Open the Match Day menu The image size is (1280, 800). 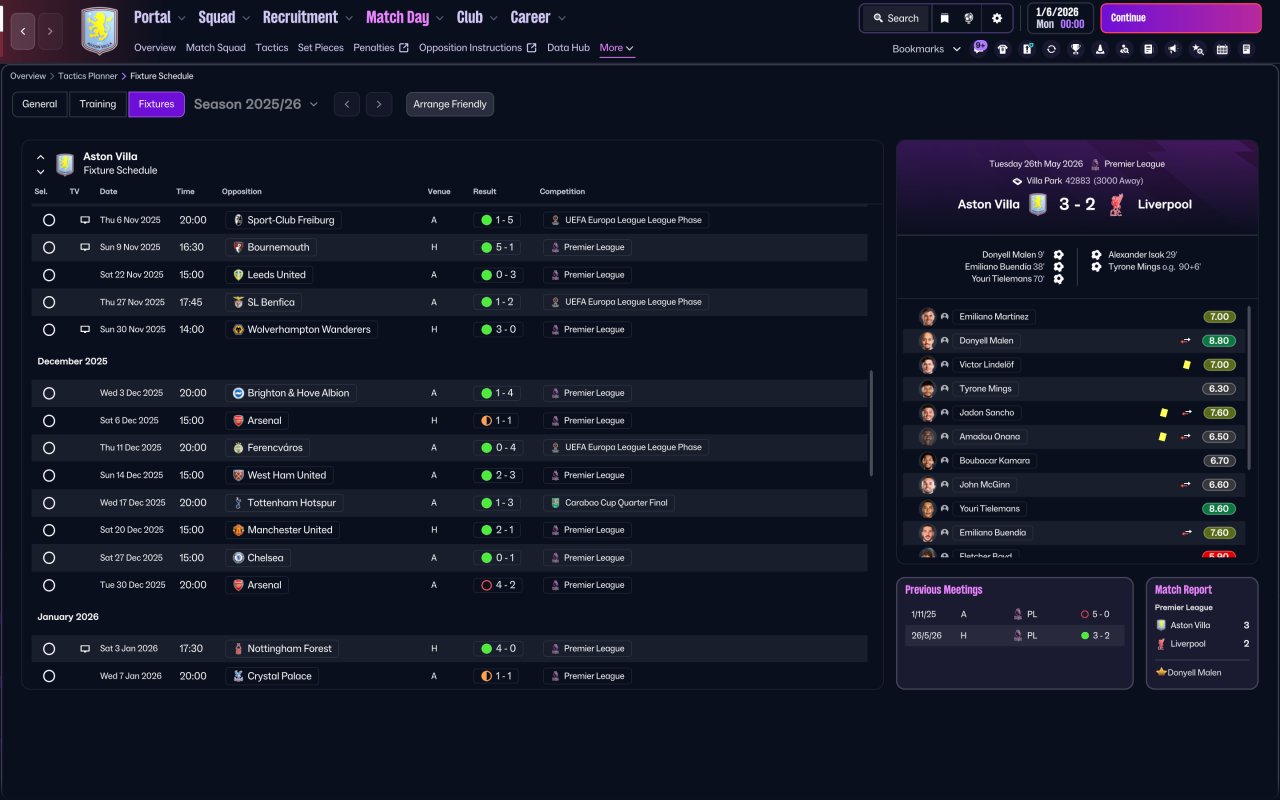tap(397, 17)
